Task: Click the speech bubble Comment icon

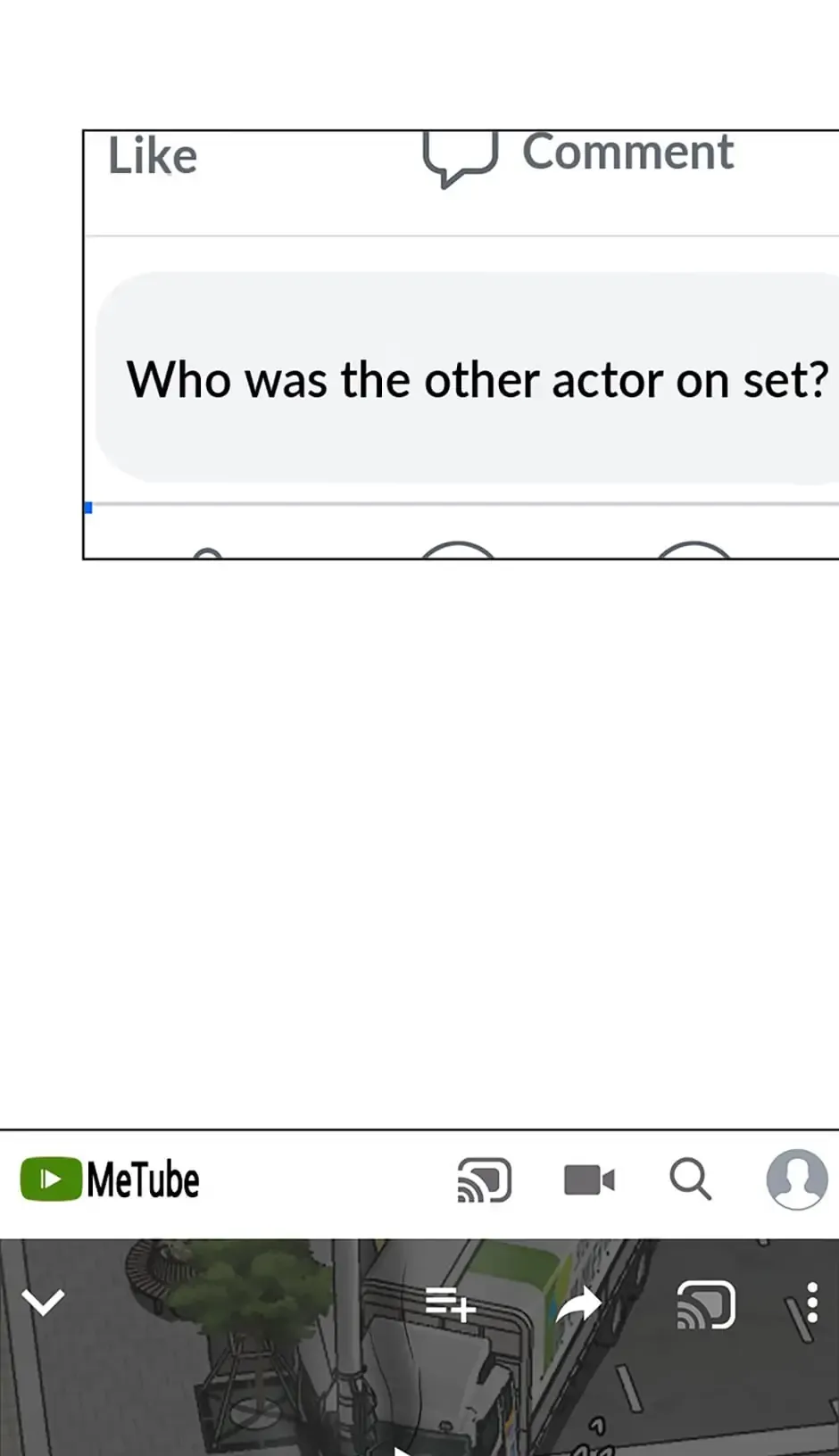Action: [460, 159]
